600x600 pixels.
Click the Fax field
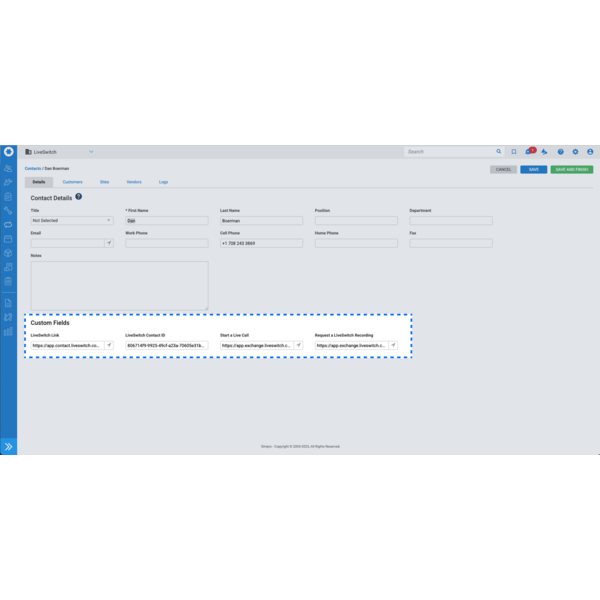[x=451, y=243]
